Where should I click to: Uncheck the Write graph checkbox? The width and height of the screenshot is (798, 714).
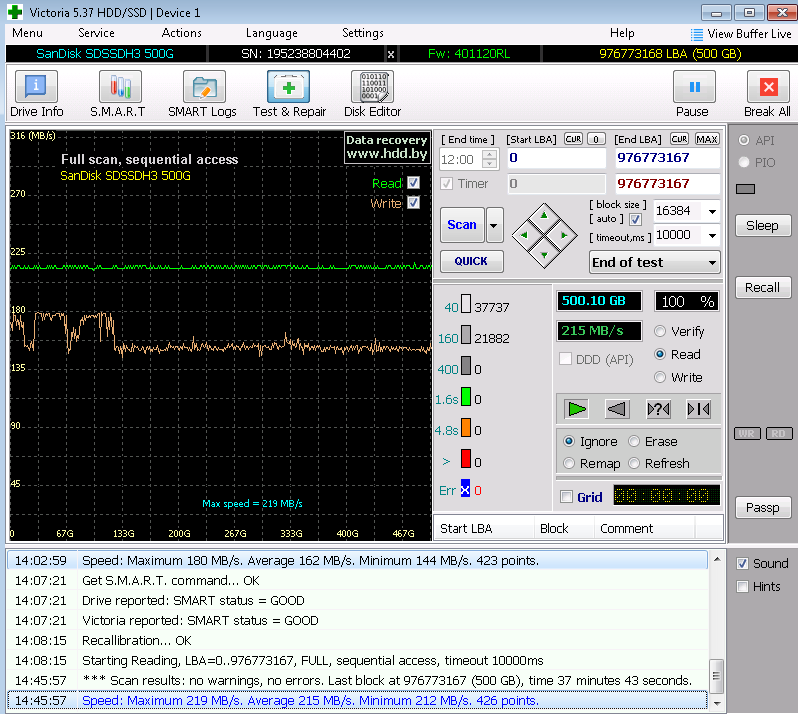(x=413, y=203)
